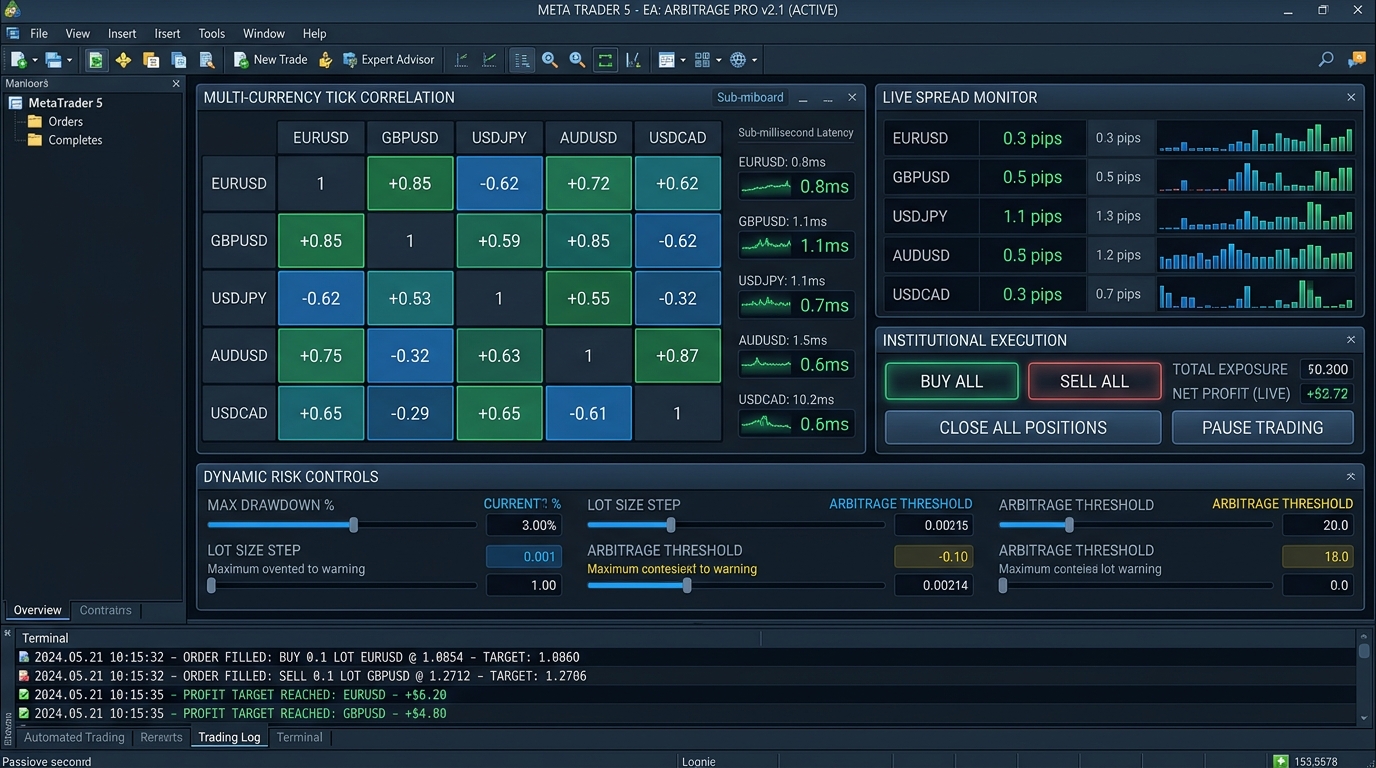The image size is (1376, 768).
Task: Click the 3.00% drawdown value field
Action: click(x=524, y=525)
